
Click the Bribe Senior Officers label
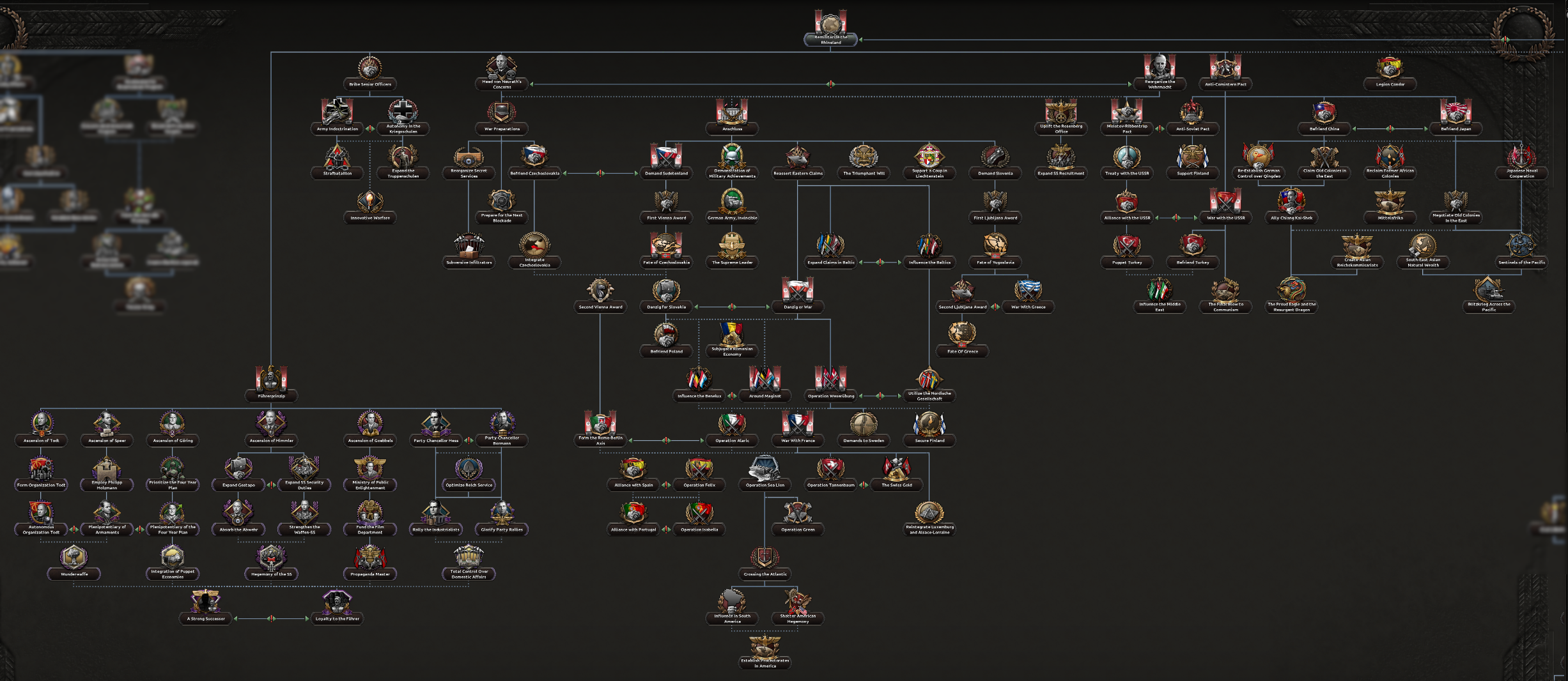pos(370,84)
